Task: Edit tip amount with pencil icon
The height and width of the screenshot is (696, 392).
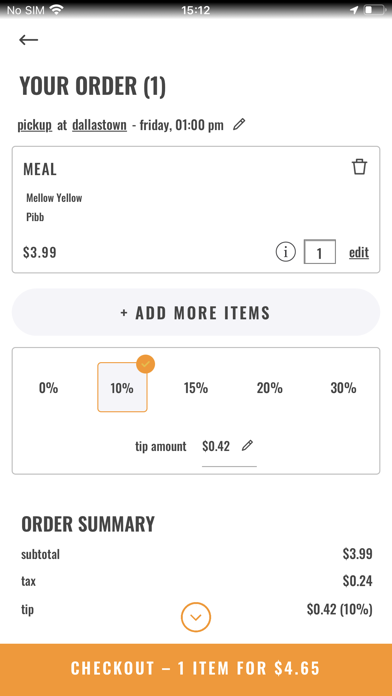Action: [247, 445]
